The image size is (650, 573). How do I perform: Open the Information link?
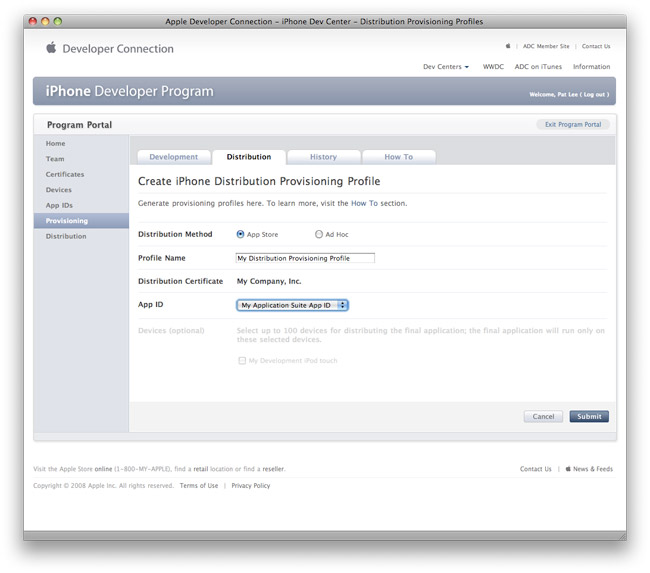tap(592, 67)
